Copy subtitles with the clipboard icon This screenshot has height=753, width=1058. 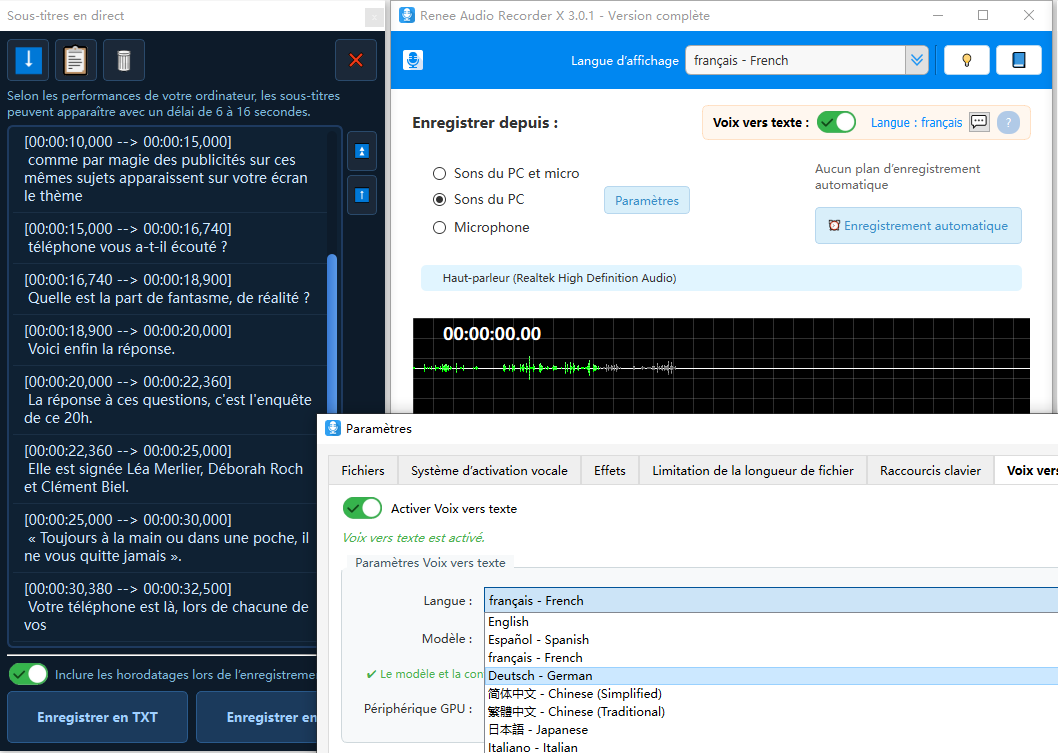pos(76,60)
